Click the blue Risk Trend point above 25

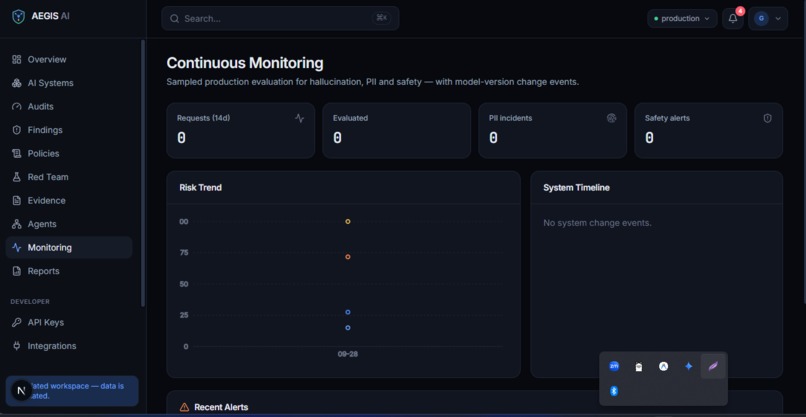[x=348, y=312]
